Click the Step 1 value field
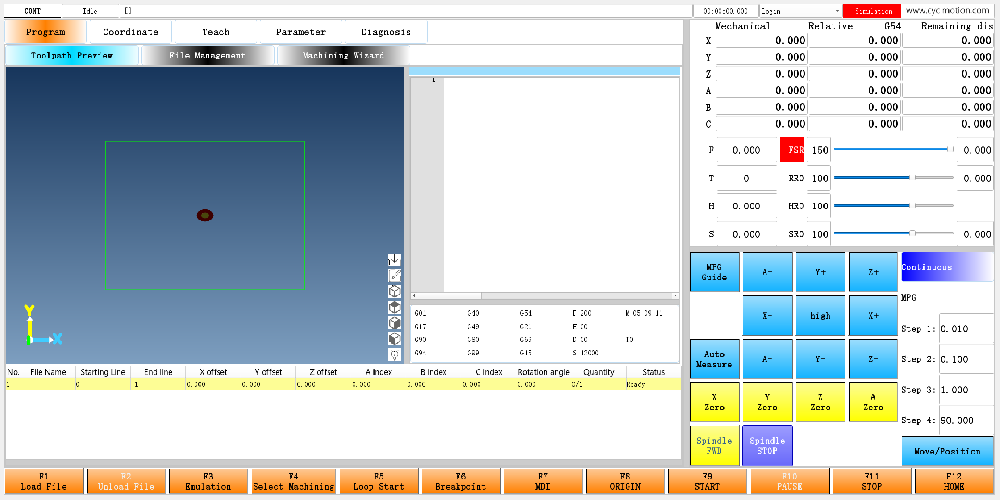Screen dimensions: 1000x500 (966, 329)
